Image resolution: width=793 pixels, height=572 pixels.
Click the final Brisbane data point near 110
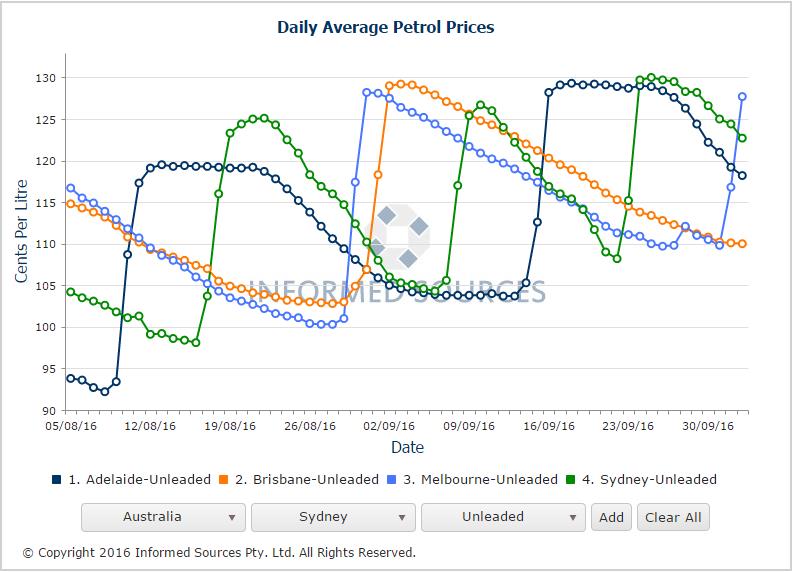pyautogui.click(x=742, y=244)
